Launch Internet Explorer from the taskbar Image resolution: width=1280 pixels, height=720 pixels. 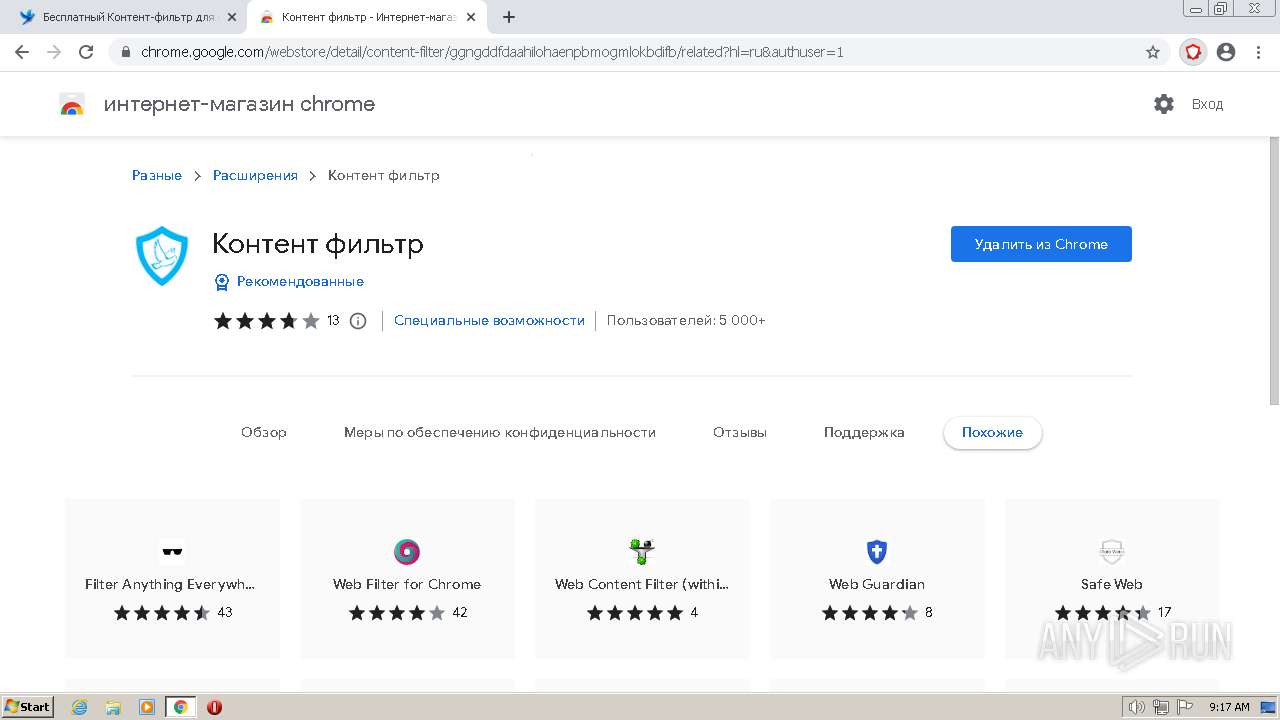tap(79, 707)
